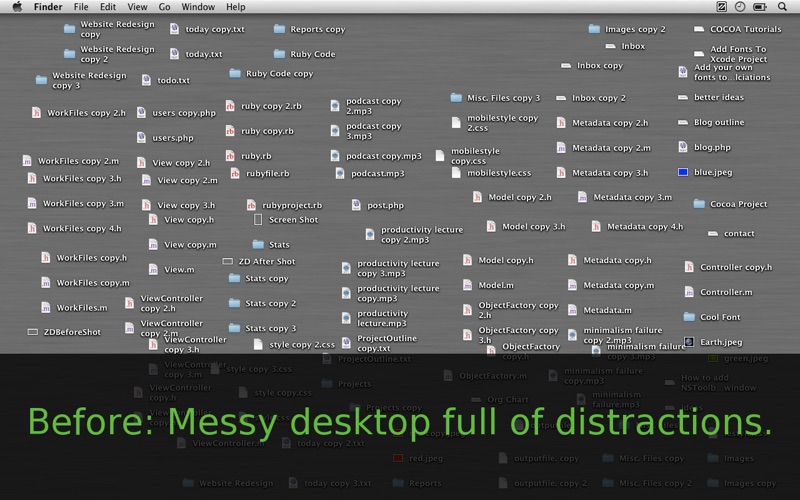The image size is (800, 500).
Task: Open Spotlight search magnifier icon
Action: [x=785, y=7]
